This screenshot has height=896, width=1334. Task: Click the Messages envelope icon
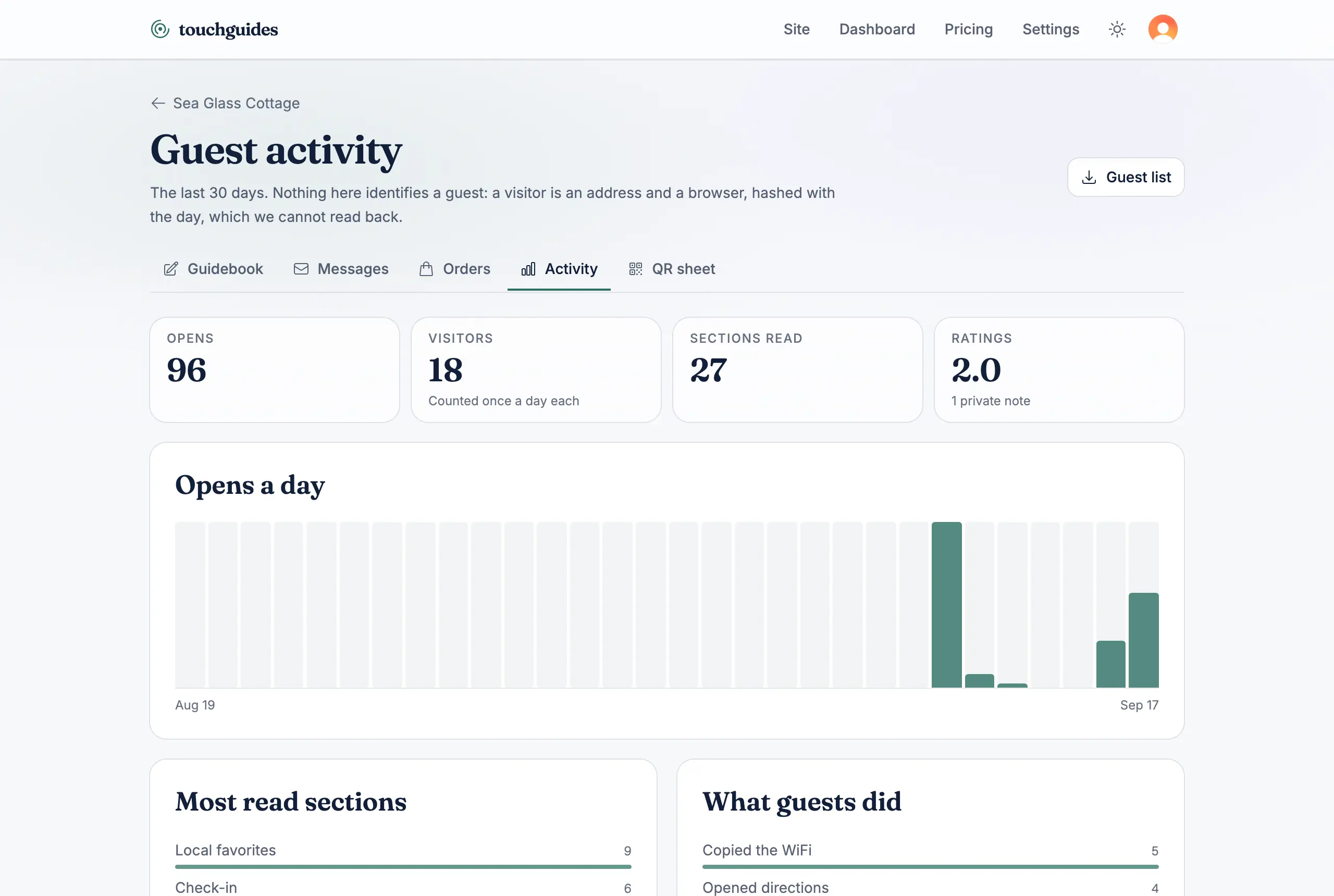(301, 269)
